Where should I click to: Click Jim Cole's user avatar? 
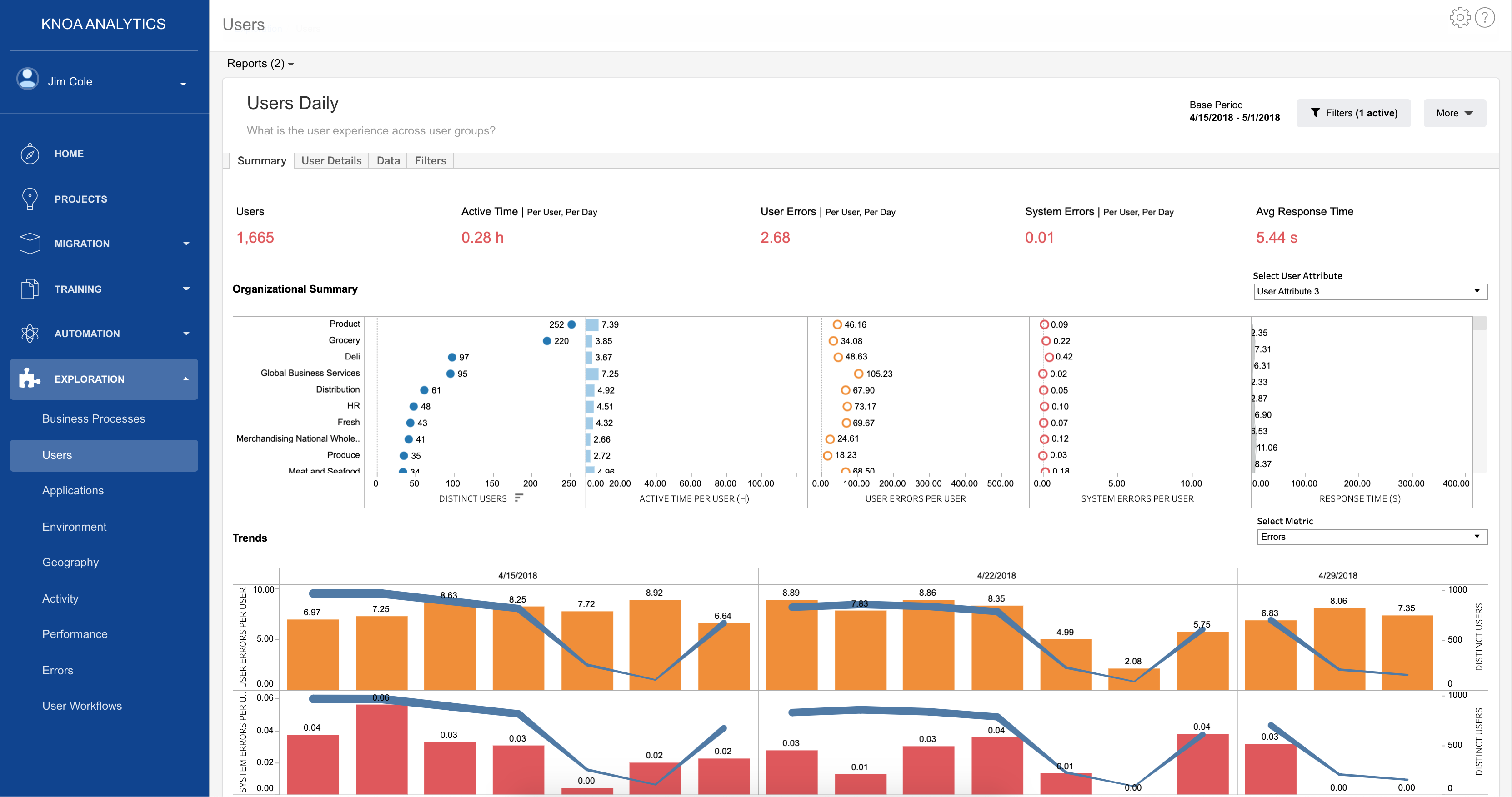[28, 79]
